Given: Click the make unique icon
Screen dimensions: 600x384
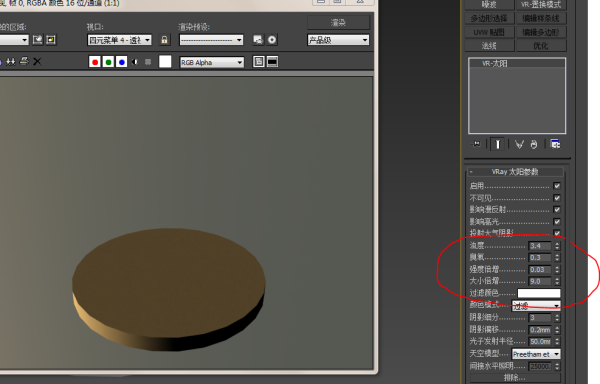Looking at the screenshot, I should (519, 144).
